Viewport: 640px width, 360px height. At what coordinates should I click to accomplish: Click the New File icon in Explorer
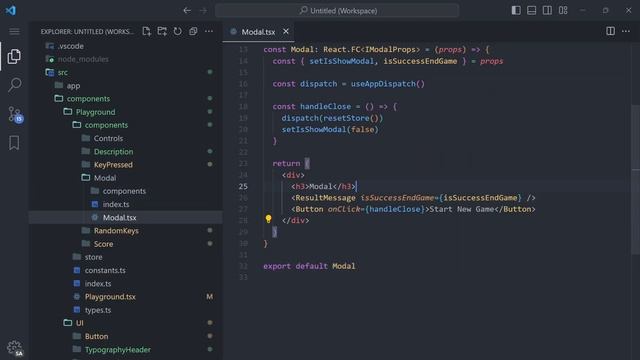pyautogui.click(x=147, y=31)
